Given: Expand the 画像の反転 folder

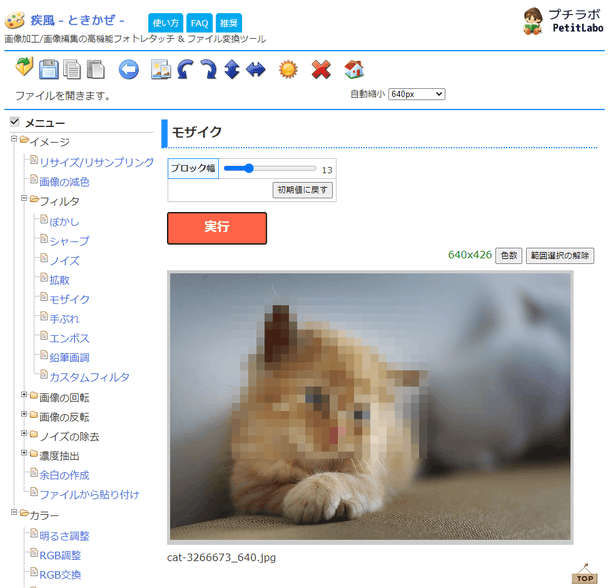Looking at the screenshot, I should point(24,413).
